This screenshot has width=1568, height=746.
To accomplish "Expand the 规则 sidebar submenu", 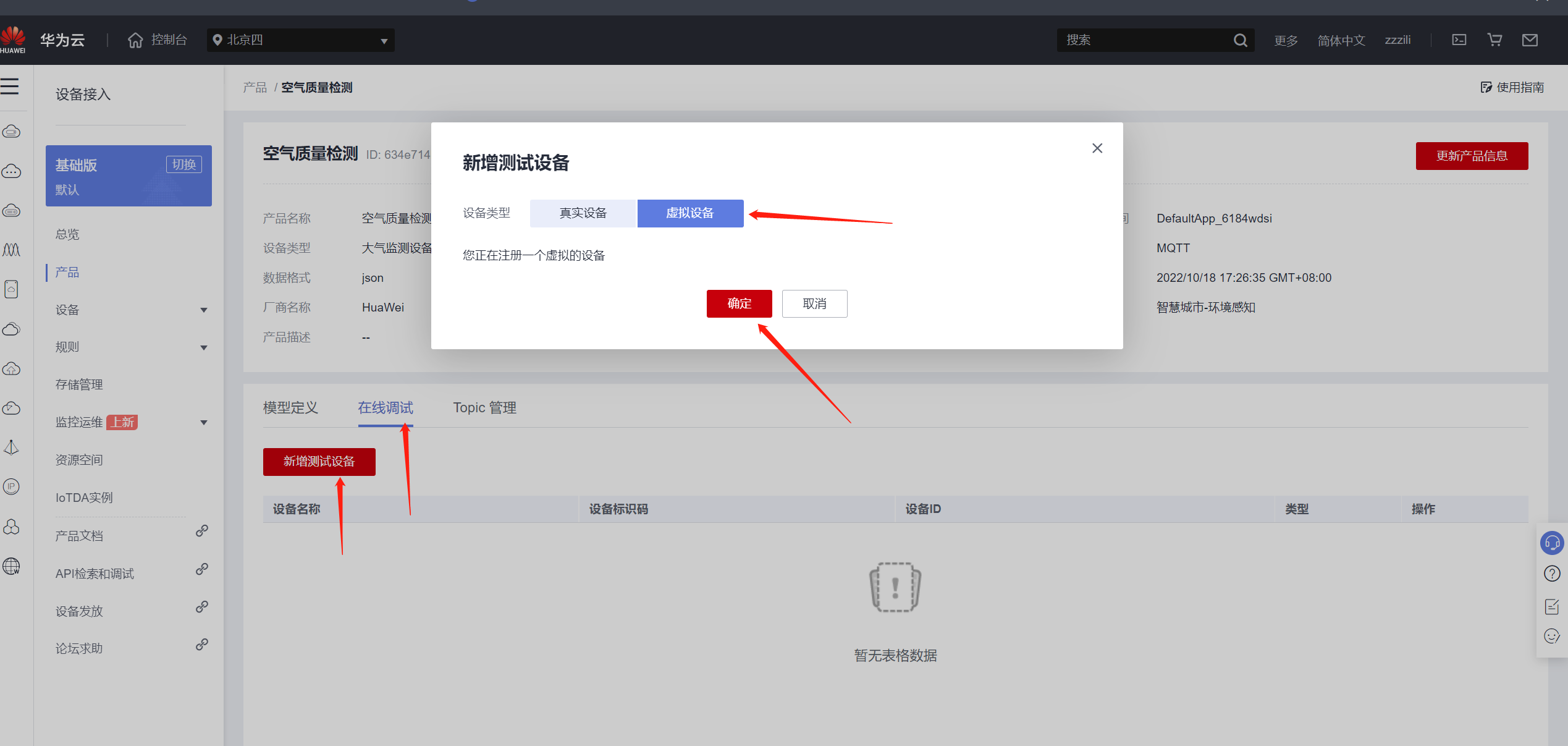I will point(130,347).
